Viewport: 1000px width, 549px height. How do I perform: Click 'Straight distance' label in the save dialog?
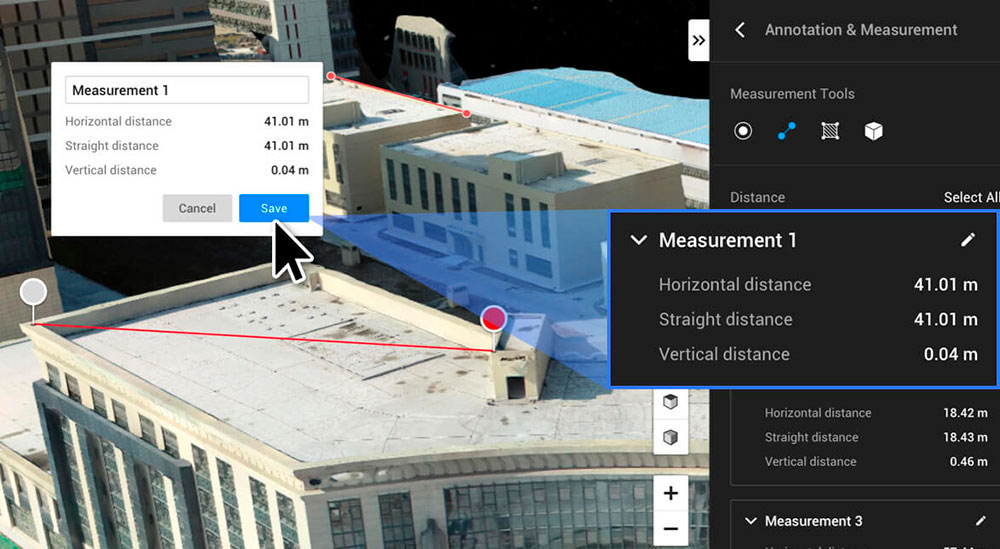click(112, 146)
